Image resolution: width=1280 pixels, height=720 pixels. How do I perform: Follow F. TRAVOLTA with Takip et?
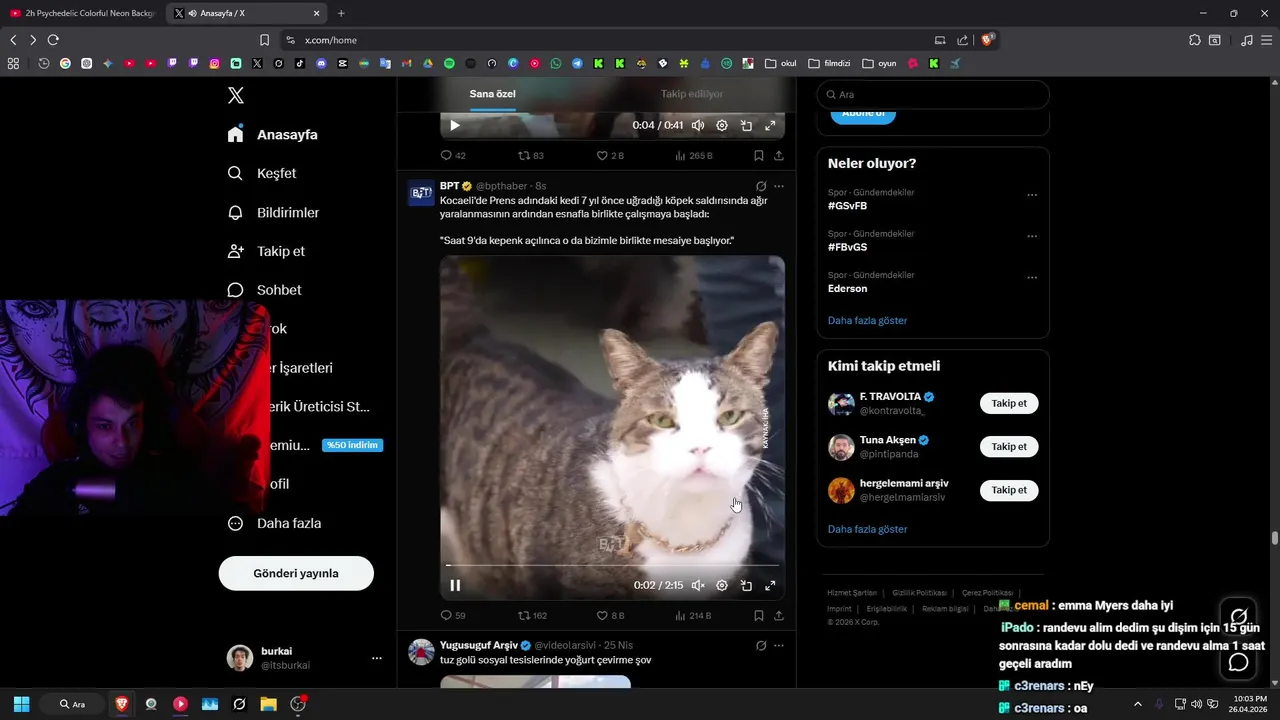(1009, 403)
